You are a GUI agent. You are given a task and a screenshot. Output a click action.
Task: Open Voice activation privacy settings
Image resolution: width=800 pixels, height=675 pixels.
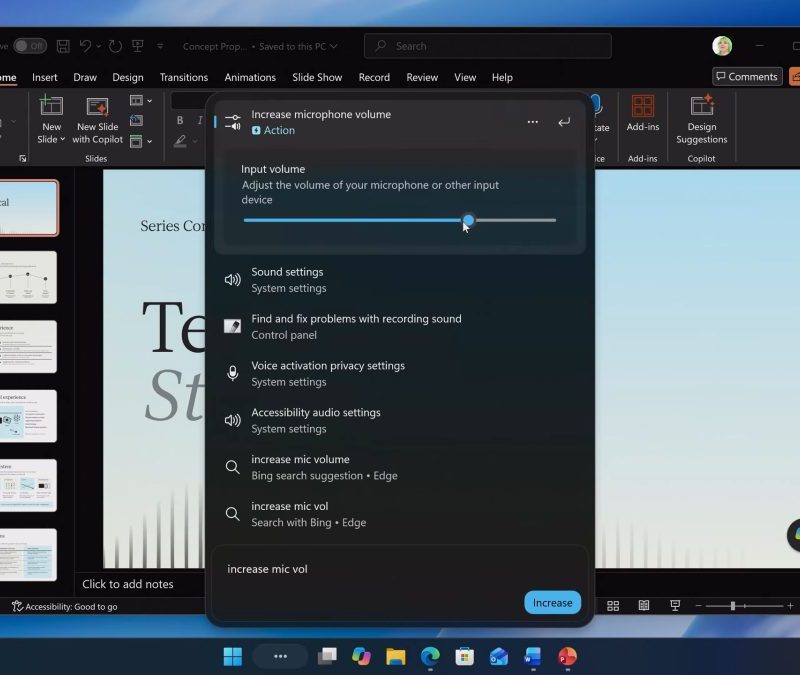tap(399, 373)
